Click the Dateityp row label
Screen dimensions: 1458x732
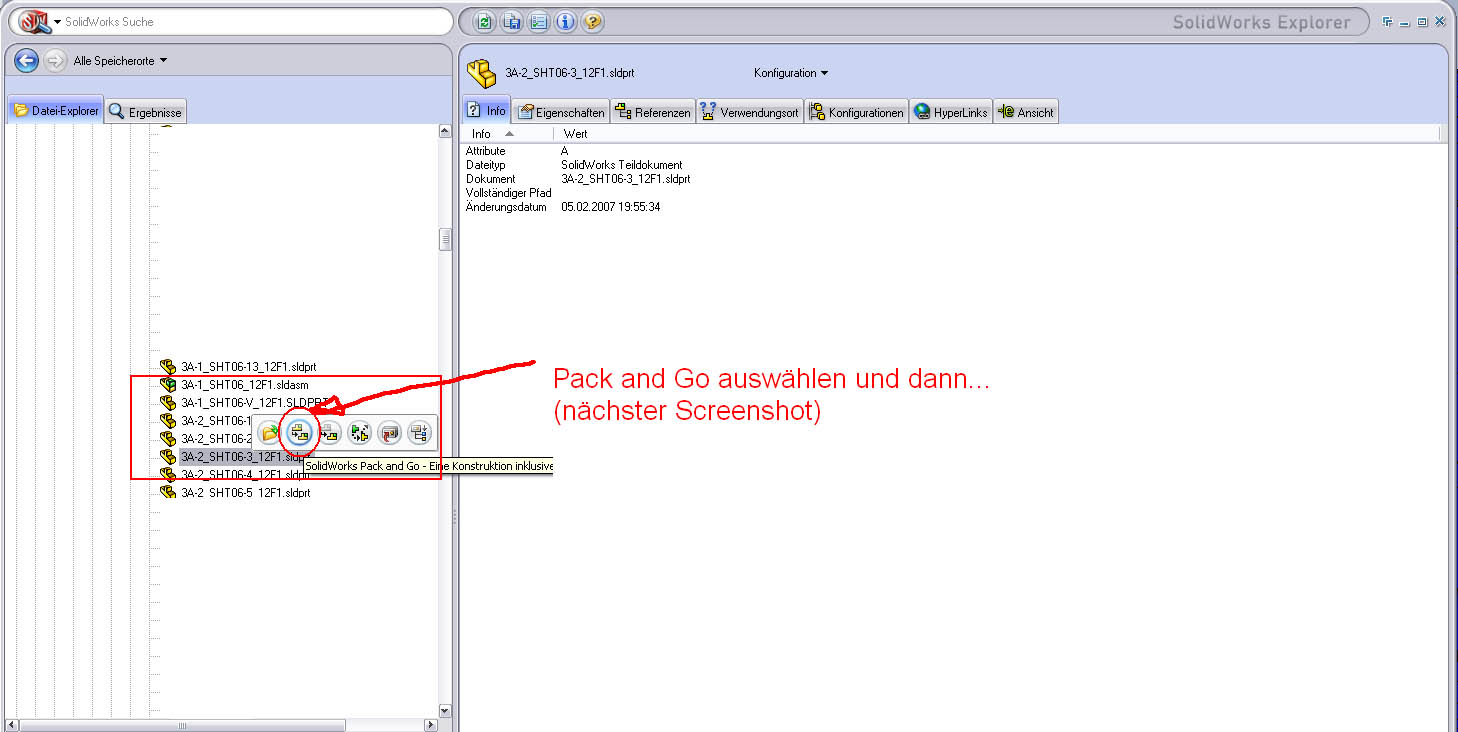(485, 165)
